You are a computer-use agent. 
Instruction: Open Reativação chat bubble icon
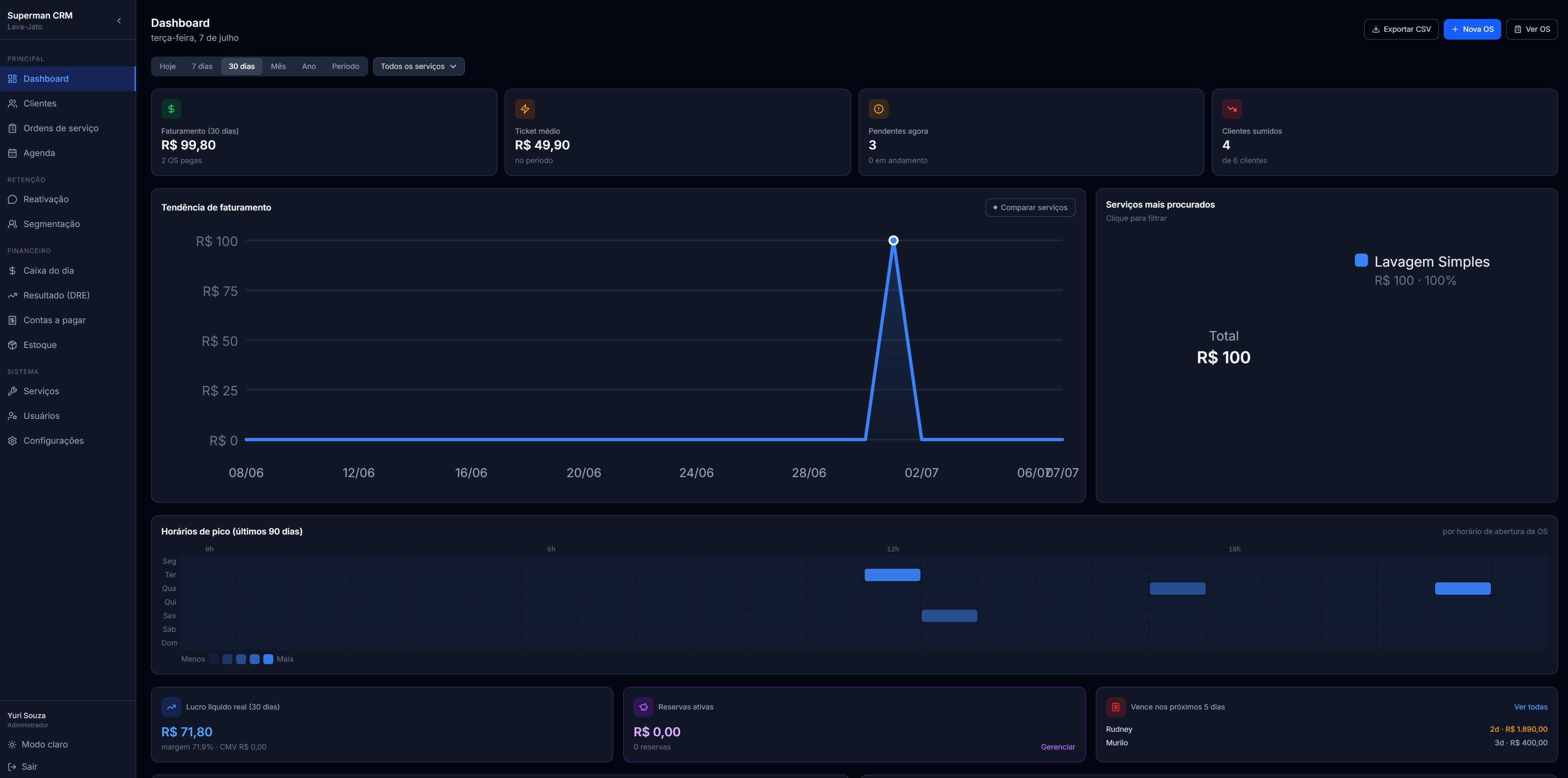(12, 199)
